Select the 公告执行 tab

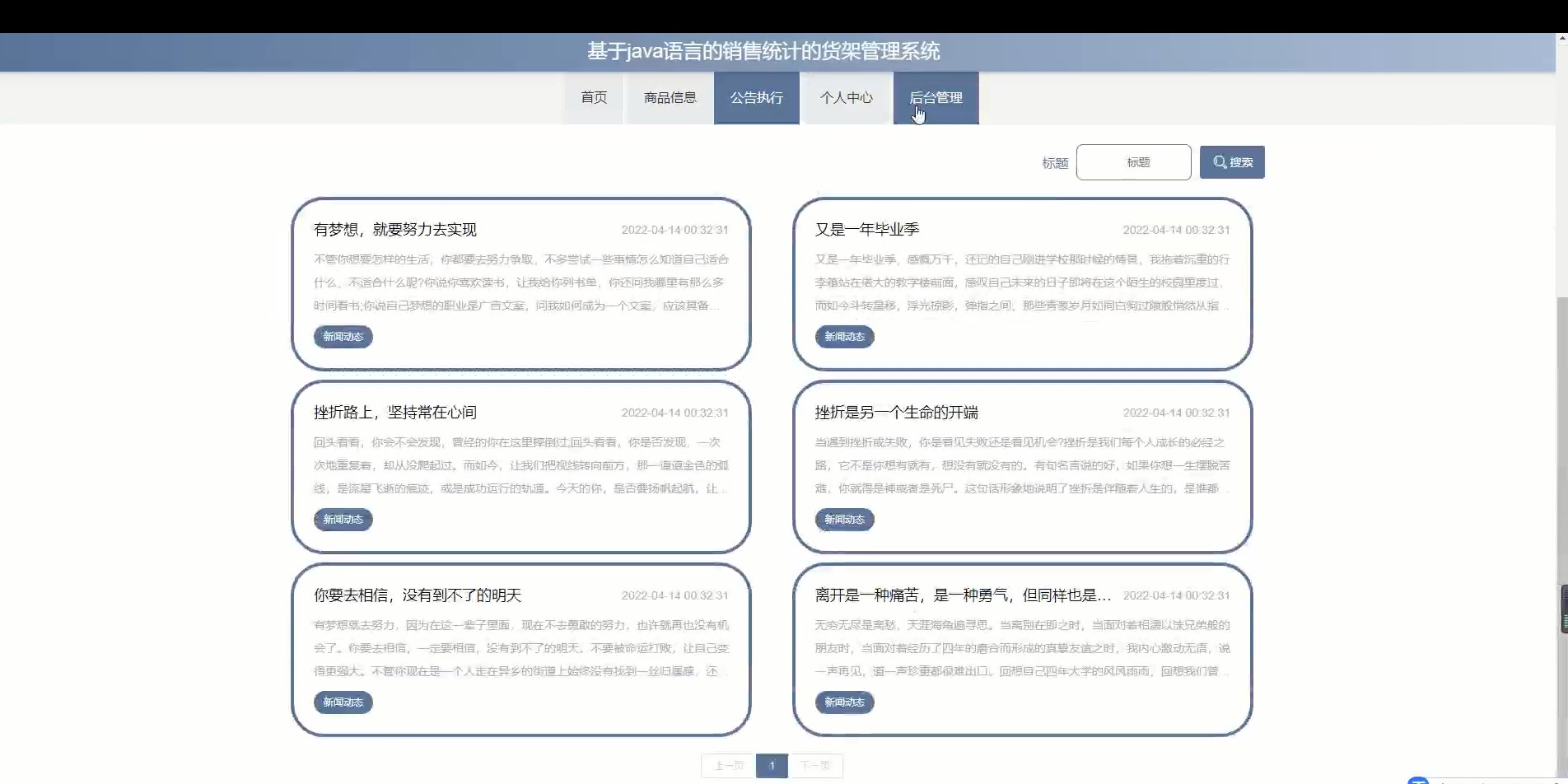point(756,98)
